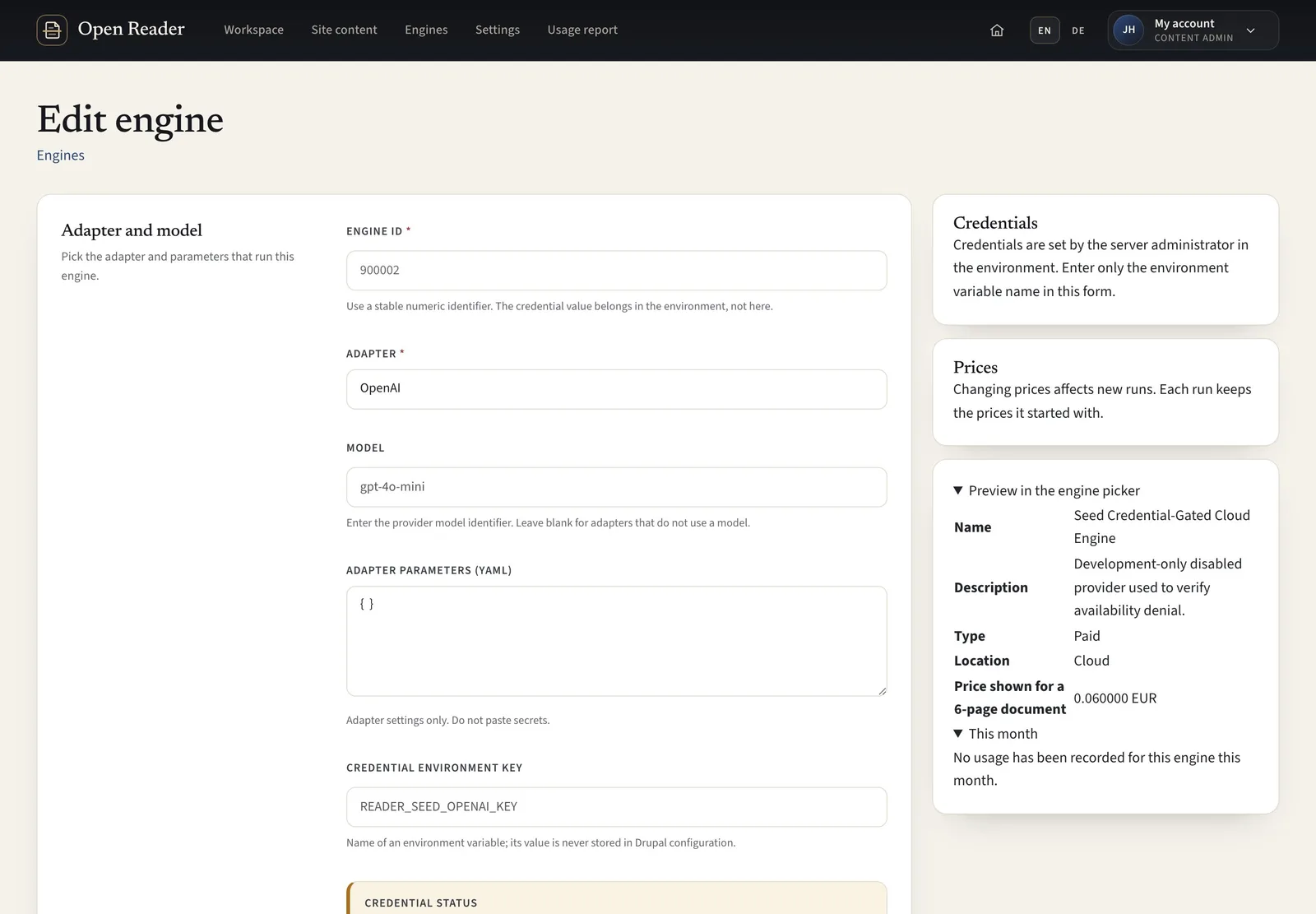Open the Engines menu item
This screenshot has width=1316, height=914.
pyautogui.click(x=426, y=30)
